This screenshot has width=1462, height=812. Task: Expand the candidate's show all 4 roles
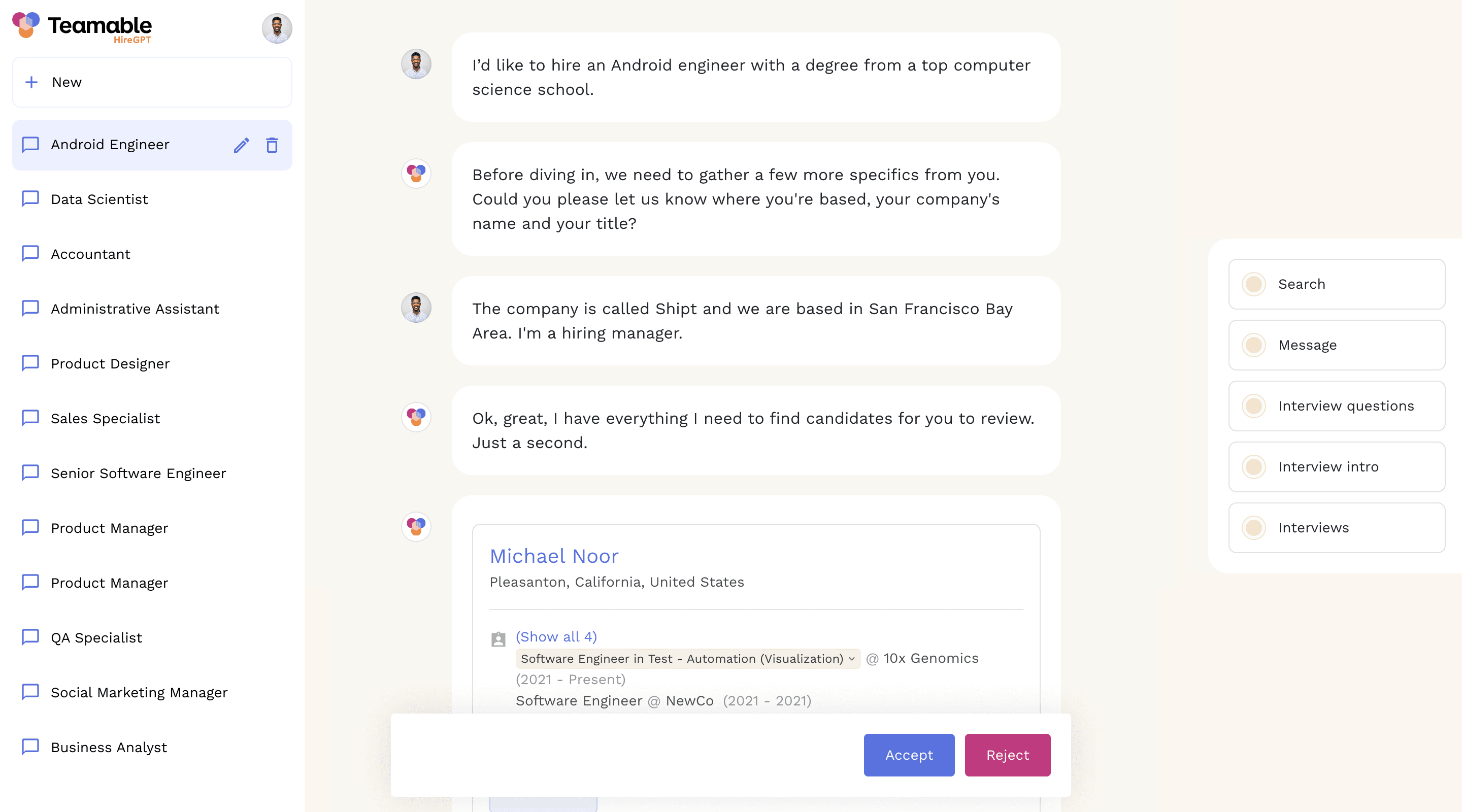pos(556,636)
